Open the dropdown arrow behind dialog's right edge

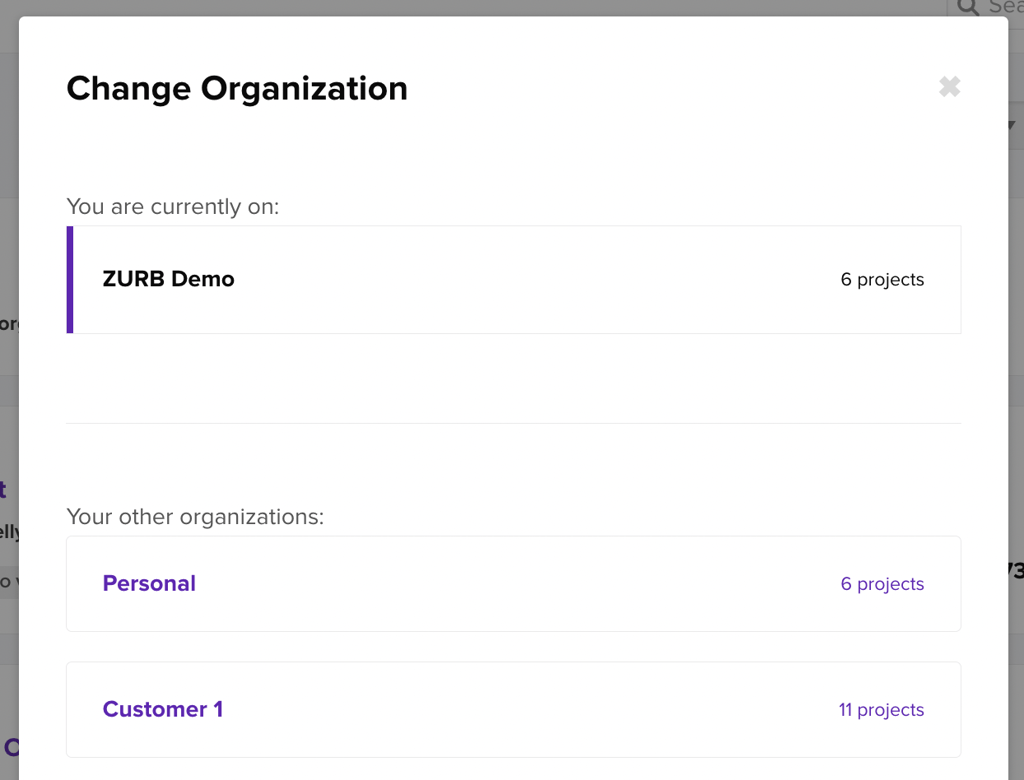pos(1012,125)
